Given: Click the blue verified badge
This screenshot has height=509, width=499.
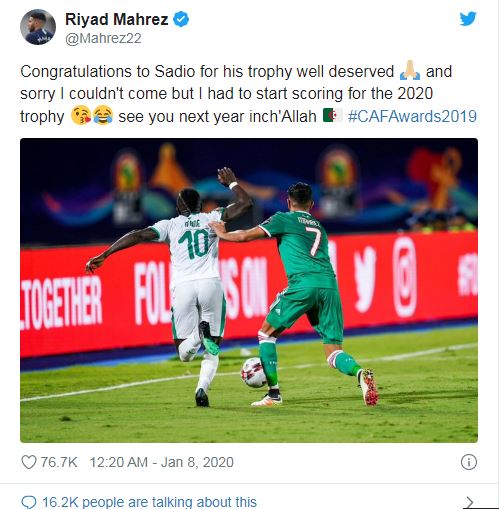Looking at the screenshot, I should [x=181, y=19].
